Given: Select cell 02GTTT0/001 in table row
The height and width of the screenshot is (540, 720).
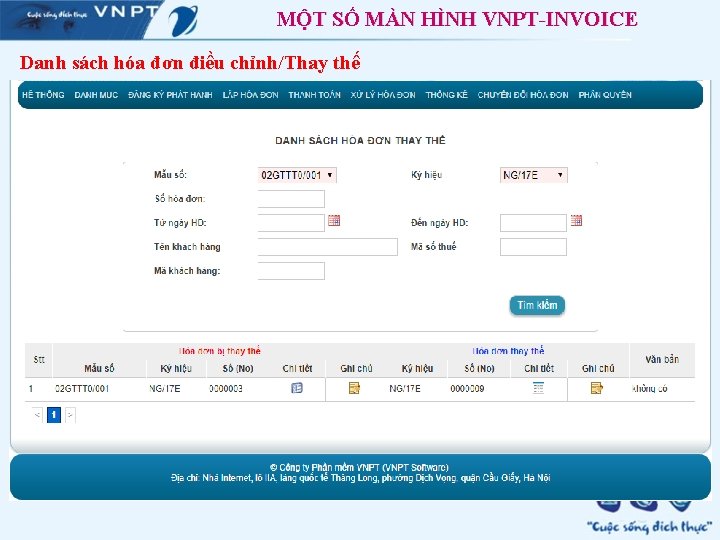Looking at the screenshot, I should pyautogui.click(x=82, y=389).
